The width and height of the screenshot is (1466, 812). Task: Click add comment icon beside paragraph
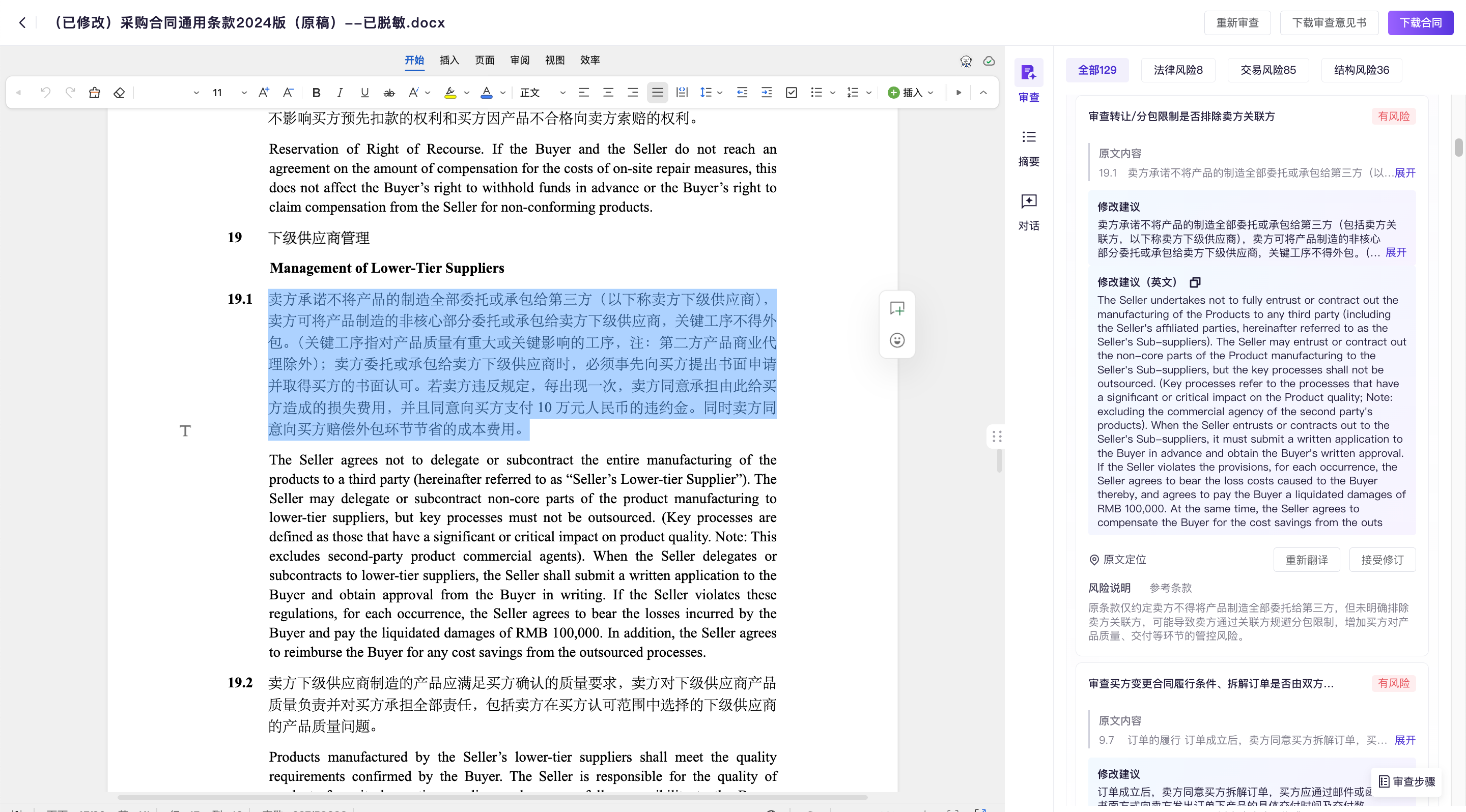897,308
